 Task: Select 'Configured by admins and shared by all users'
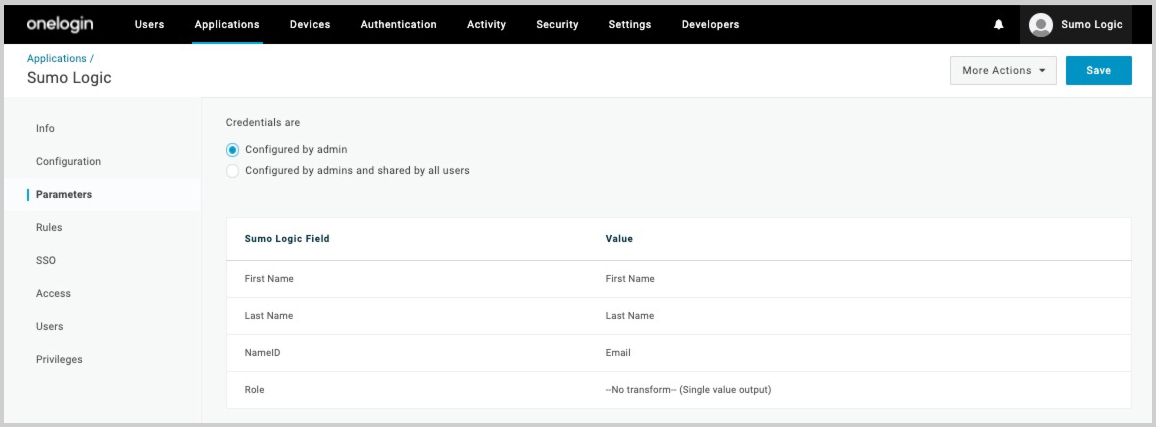(233, 171)
